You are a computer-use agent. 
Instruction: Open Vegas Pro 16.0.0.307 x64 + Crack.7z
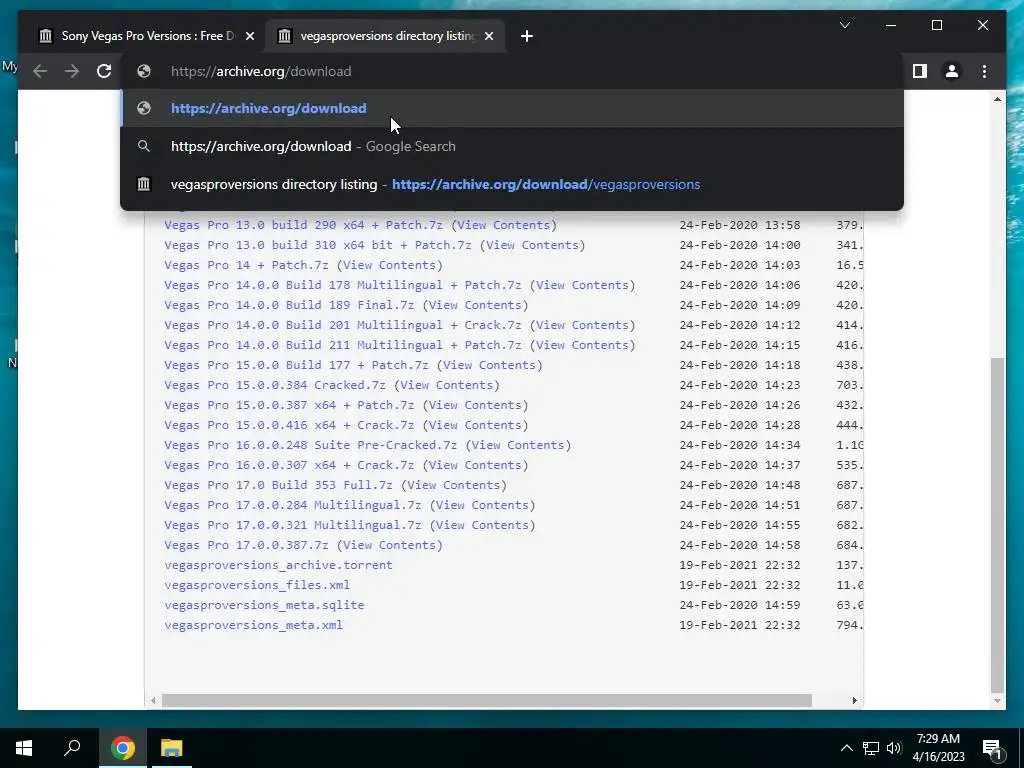[289, 465]
